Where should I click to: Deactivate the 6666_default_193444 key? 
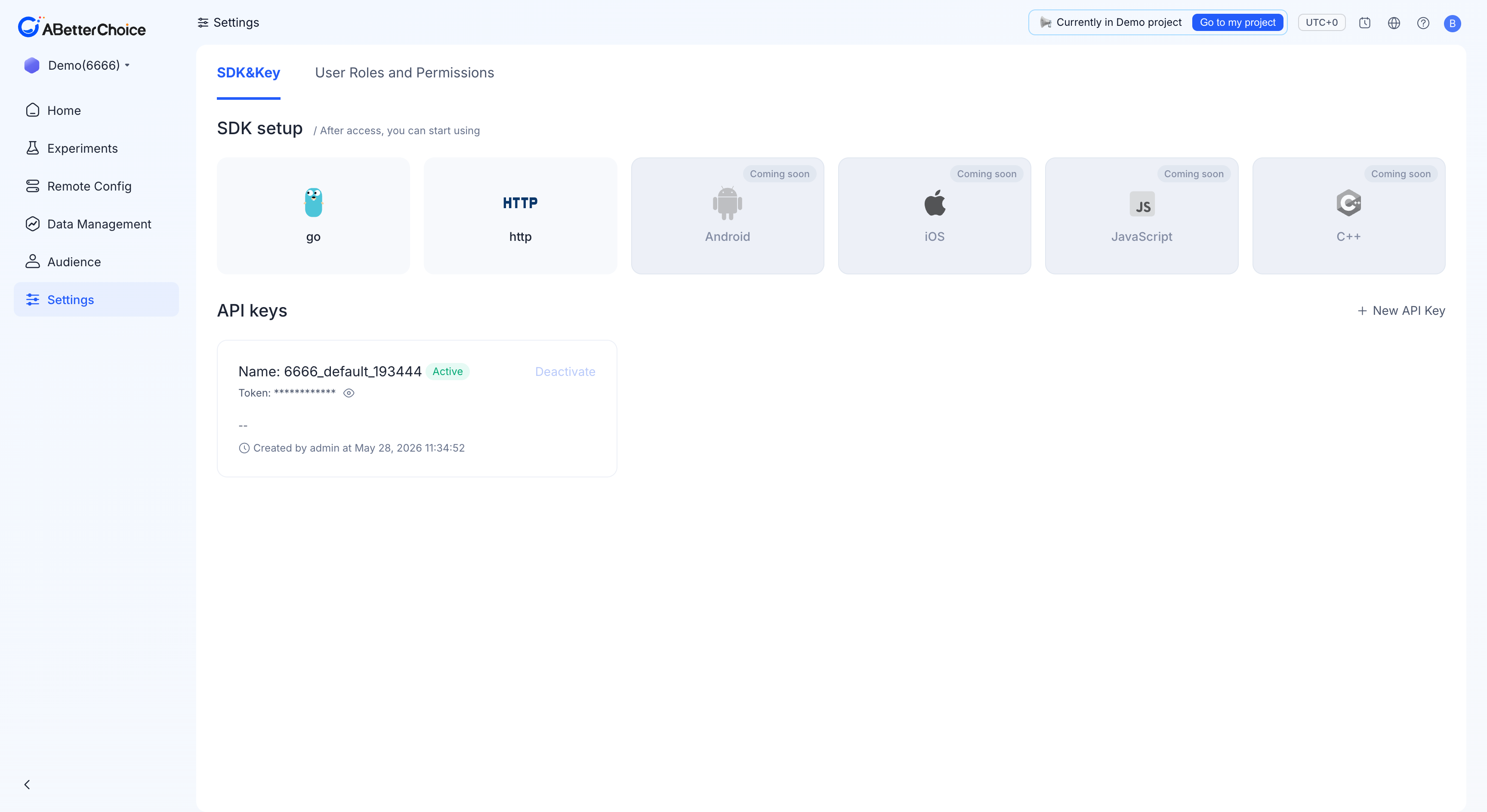[565, 372]
